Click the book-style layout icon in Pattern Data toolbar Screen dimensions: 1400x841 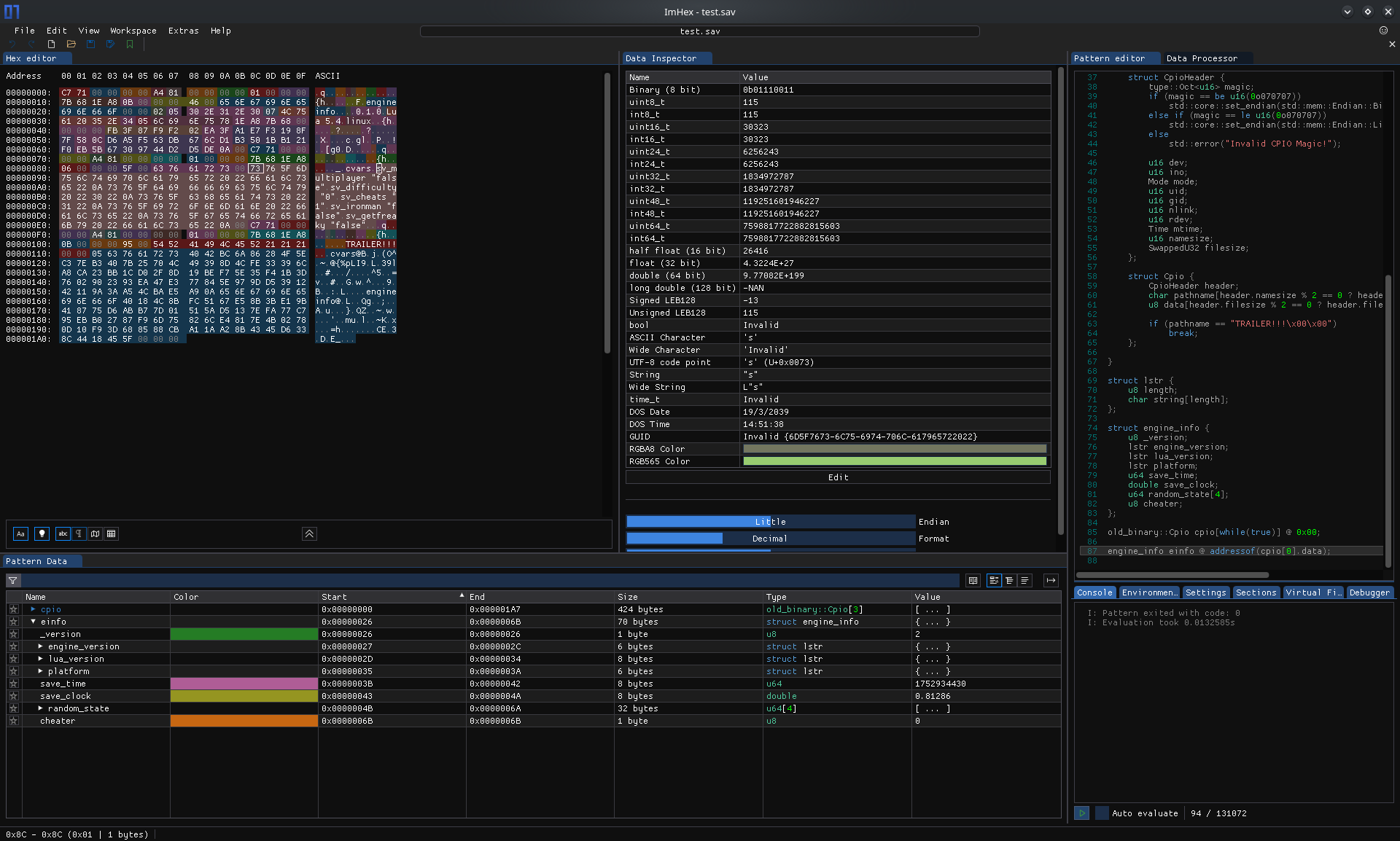[x=973, y=581]
